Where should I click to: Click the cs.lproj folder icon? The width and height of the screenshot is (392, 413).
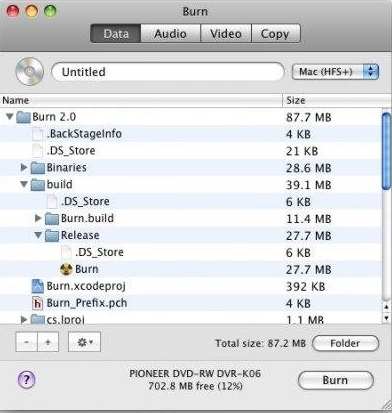click(37, 319)
